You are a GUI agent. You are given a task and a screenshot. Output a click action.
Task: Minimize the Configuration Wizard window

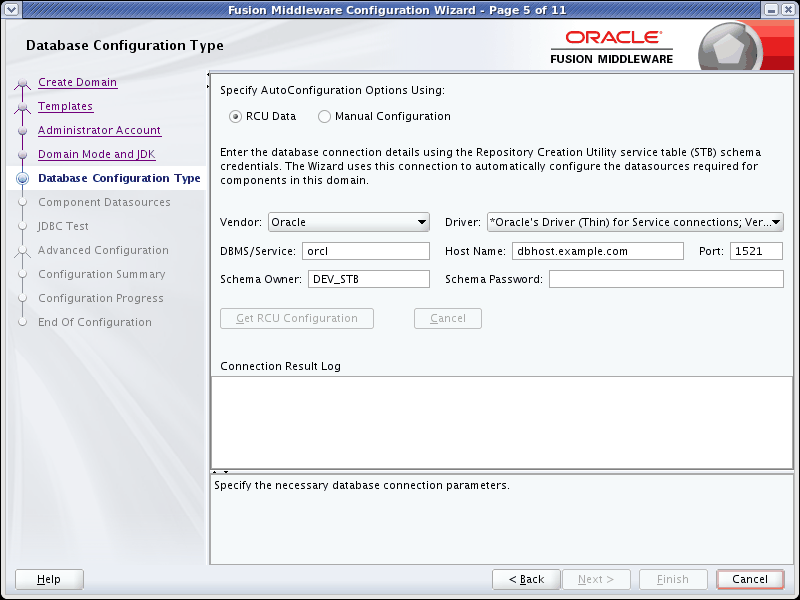coord(772,10)
